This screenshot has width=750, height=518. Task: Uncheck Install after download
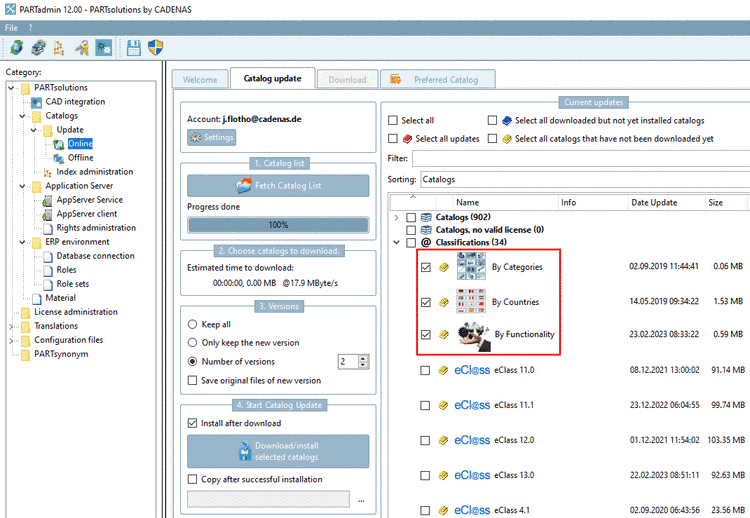[192, 423]
